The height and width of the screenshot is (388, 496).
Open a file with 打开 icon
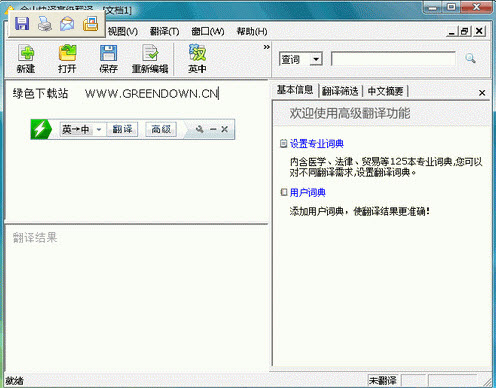67,59
